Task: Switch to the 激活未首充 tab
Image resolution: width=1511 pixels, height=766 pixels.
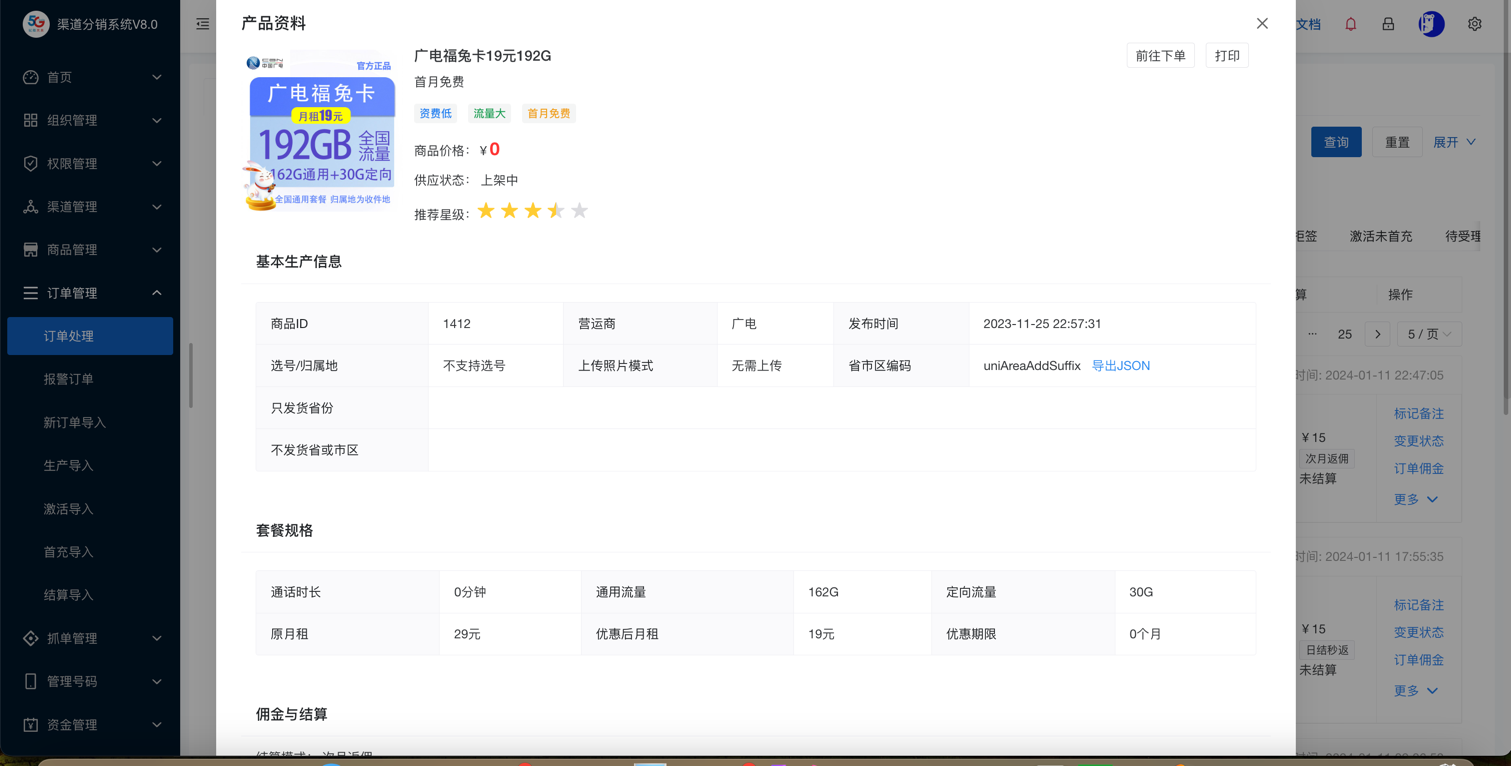Action: (x=1380, y=237)
